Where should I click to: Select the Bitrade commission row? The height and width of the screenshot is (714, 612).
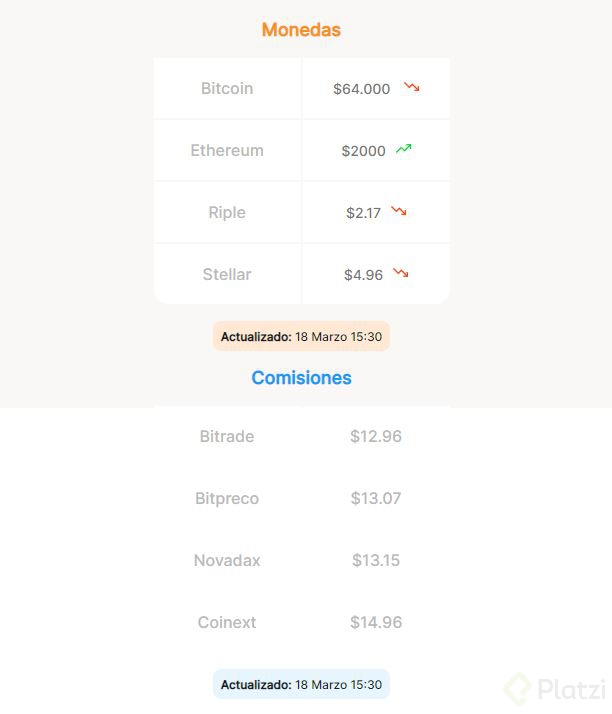point(302,436)
